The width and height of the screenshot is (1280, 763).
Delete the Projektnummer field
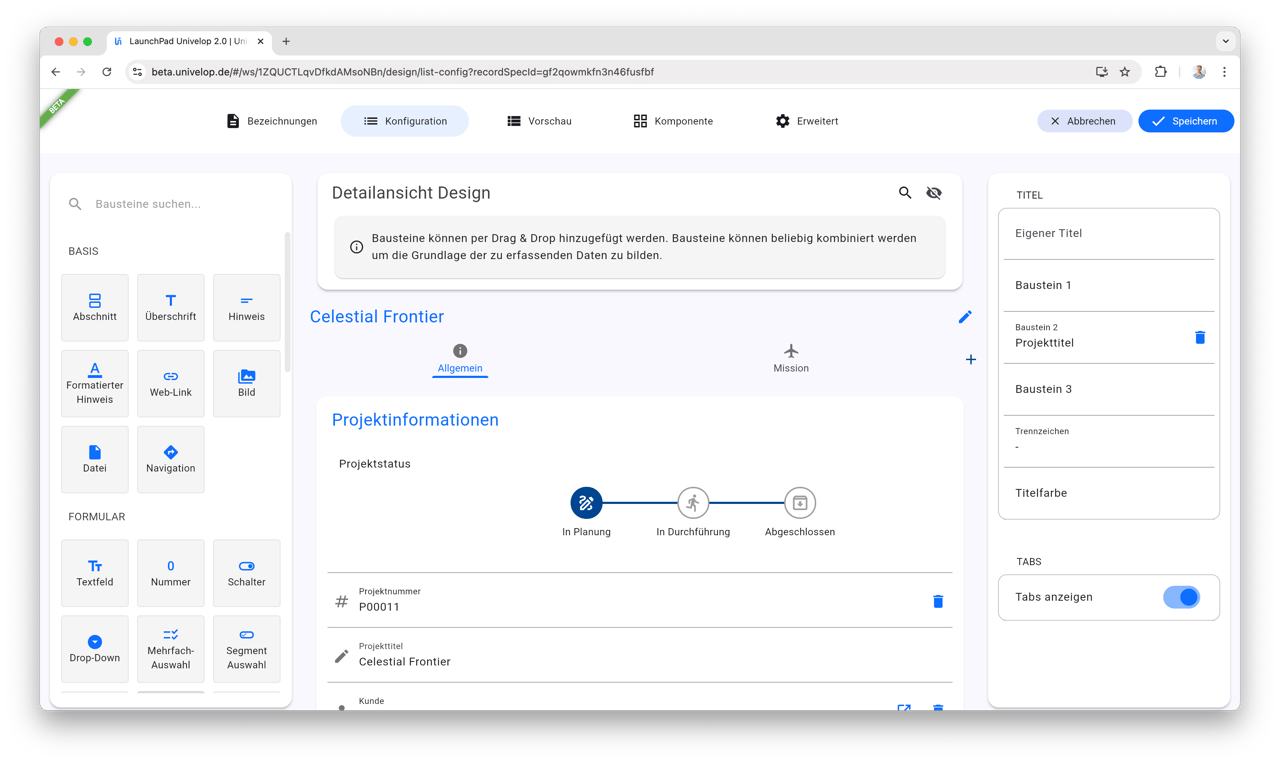click(938, 601)
